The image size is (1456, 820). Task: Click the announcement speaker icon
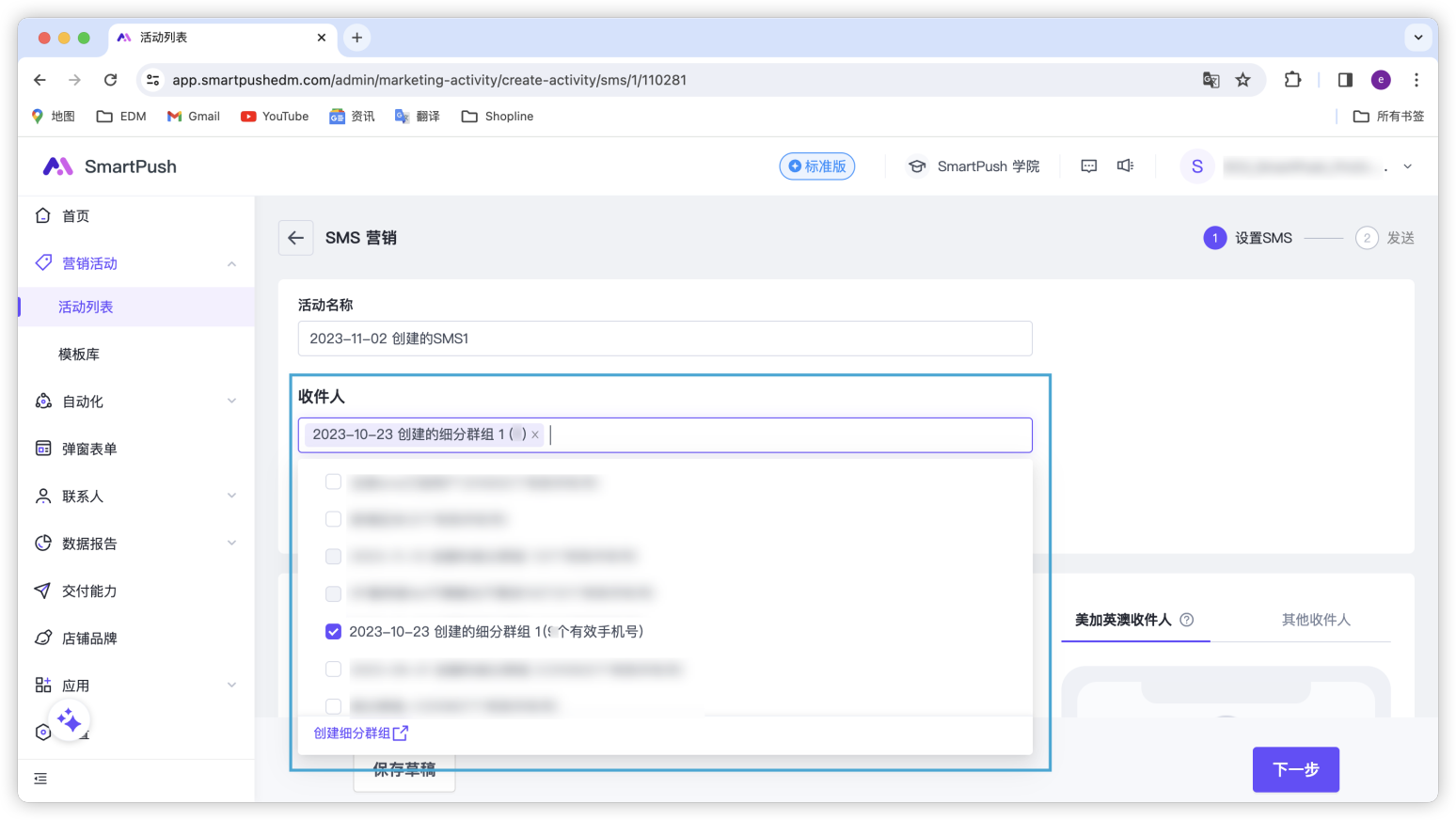pos(1125,166)
